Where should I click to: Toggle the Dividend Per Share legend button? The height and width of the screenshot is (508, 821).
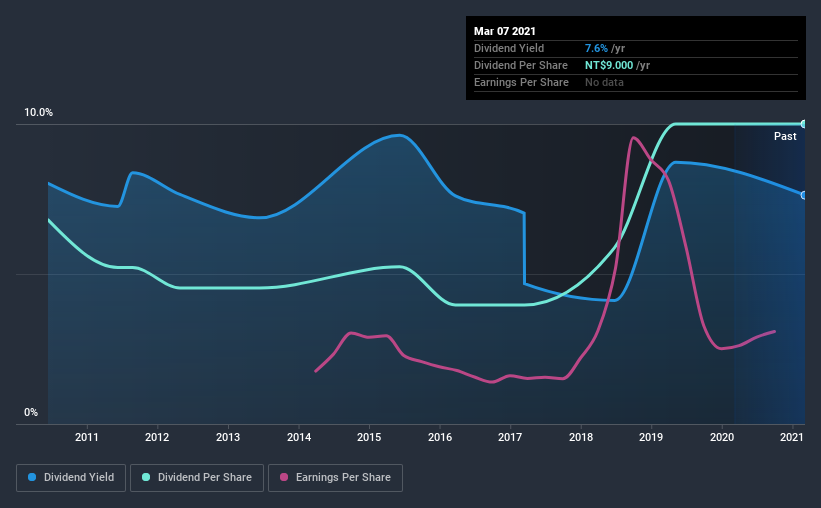pyautogui.click(x=197, y=478)
